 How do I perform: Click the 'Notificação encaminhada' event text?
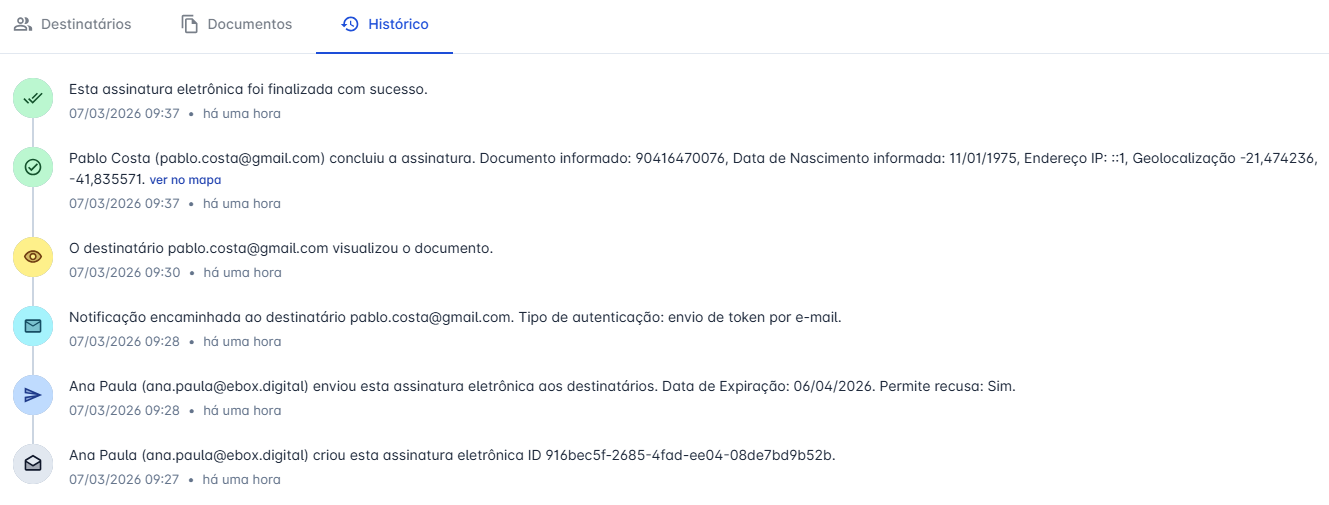455,317
